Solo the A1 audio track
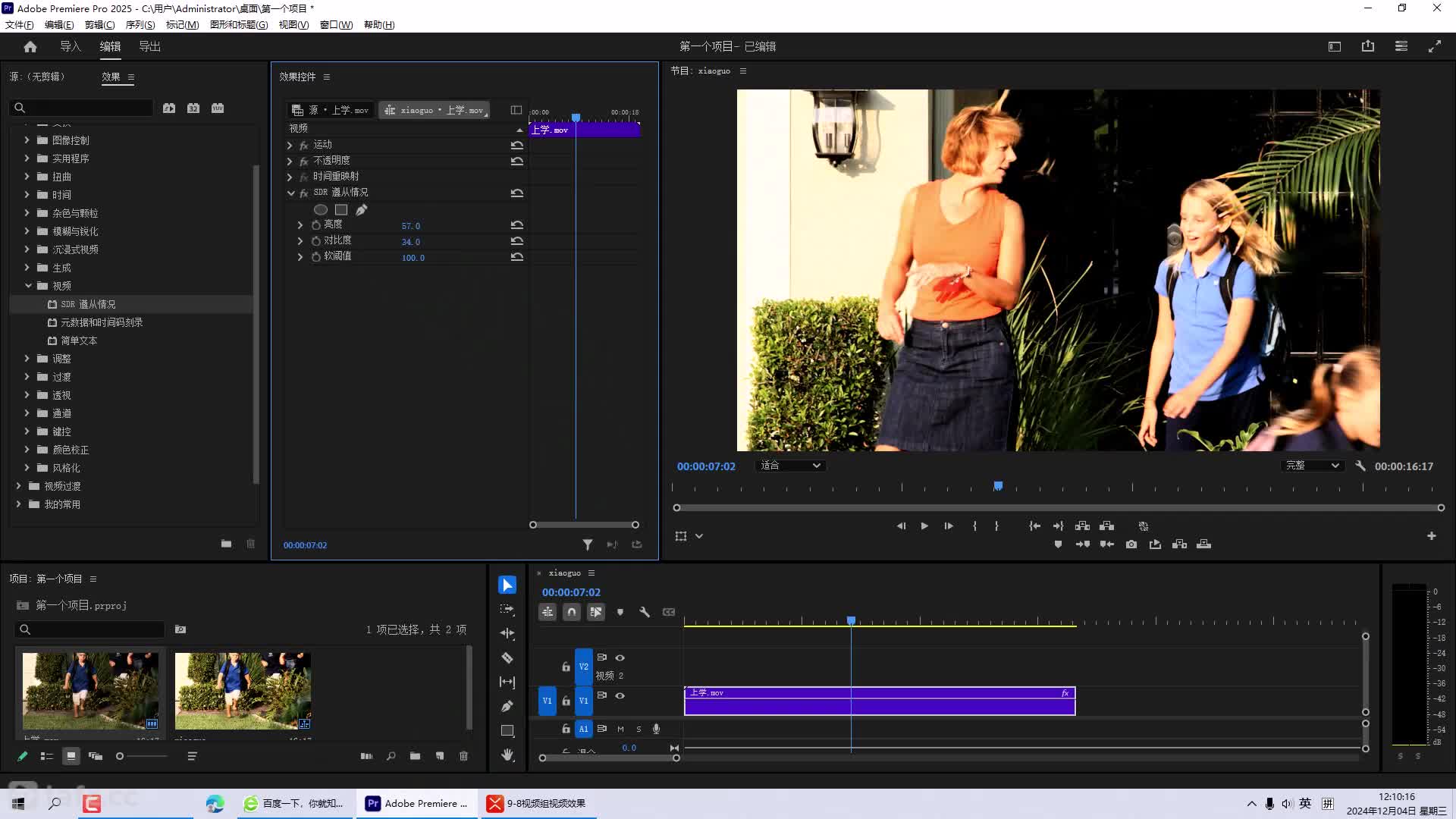This screenshot has width=1456, height=819. coord(639,730)
